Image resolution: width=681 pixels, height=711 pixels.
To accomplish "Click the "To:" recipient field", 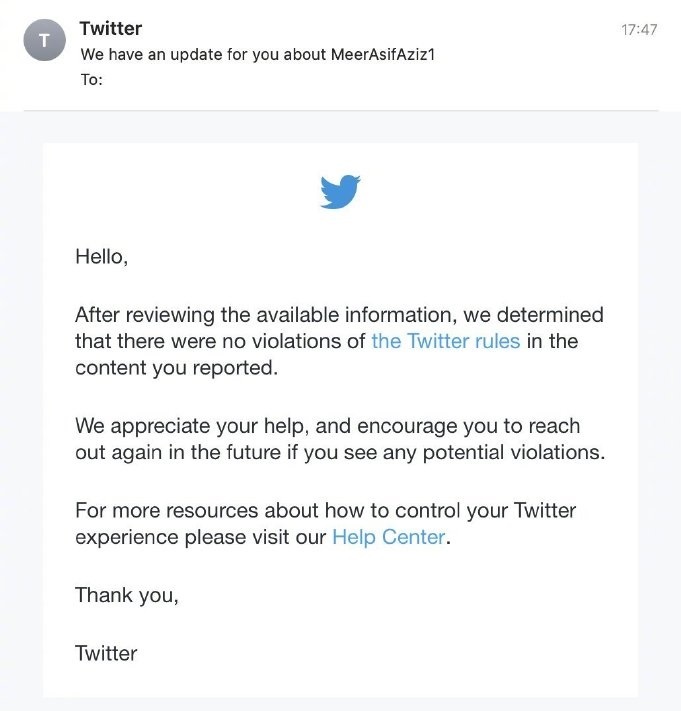I will coord(92,80).
